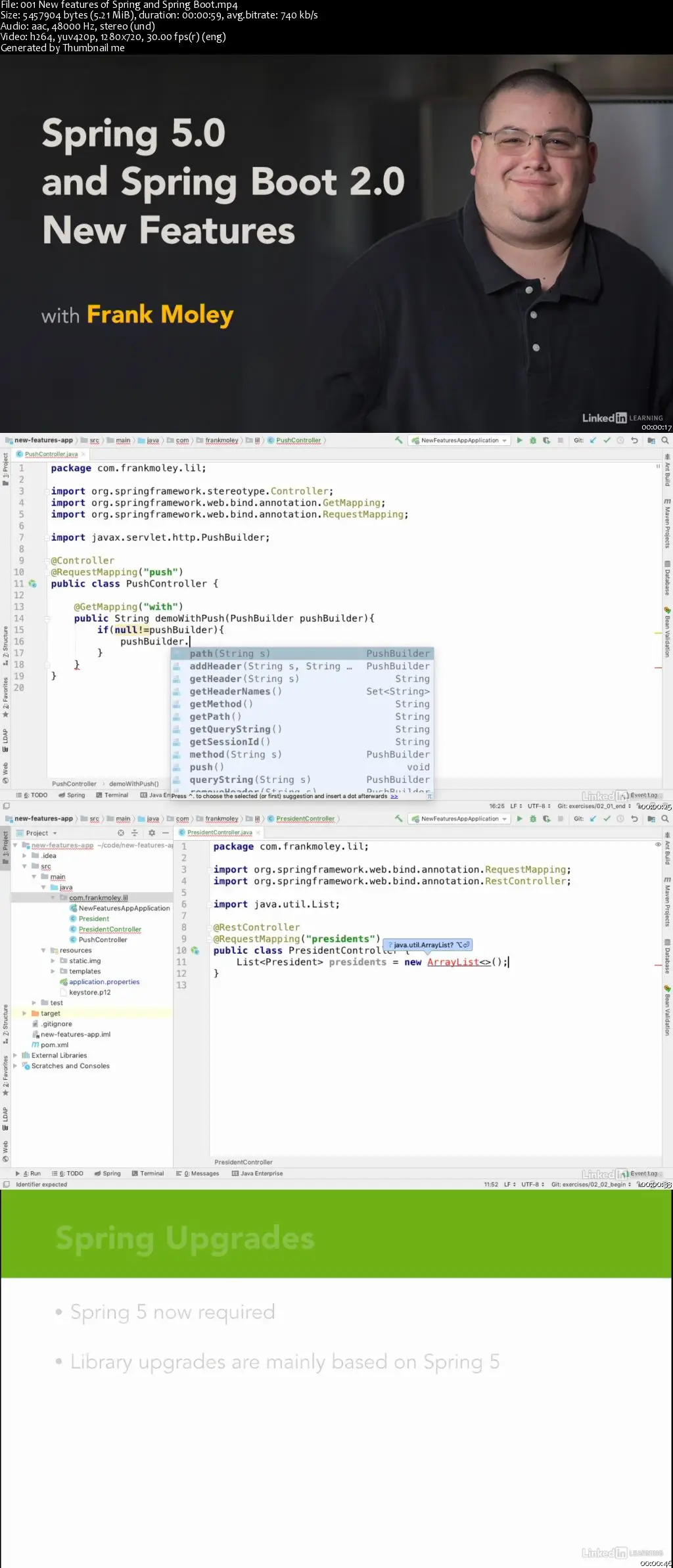Click the Revert arrow in PresidentController IDE frame
This screenshot has height=1568, width=673.
click(634, 818)
